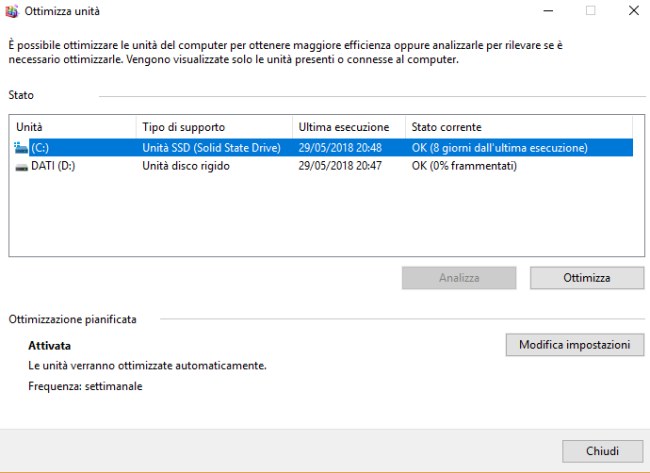The height and width of the screenshot is (473, 650).
Task: Click 'Le unità verranno ottimizzate automaticamente' text
Action: point(147,366)
